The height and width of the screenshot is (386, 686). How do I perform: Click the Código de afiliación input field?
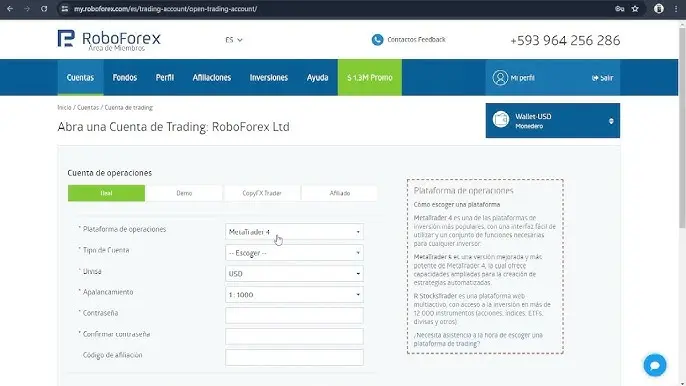294,357
